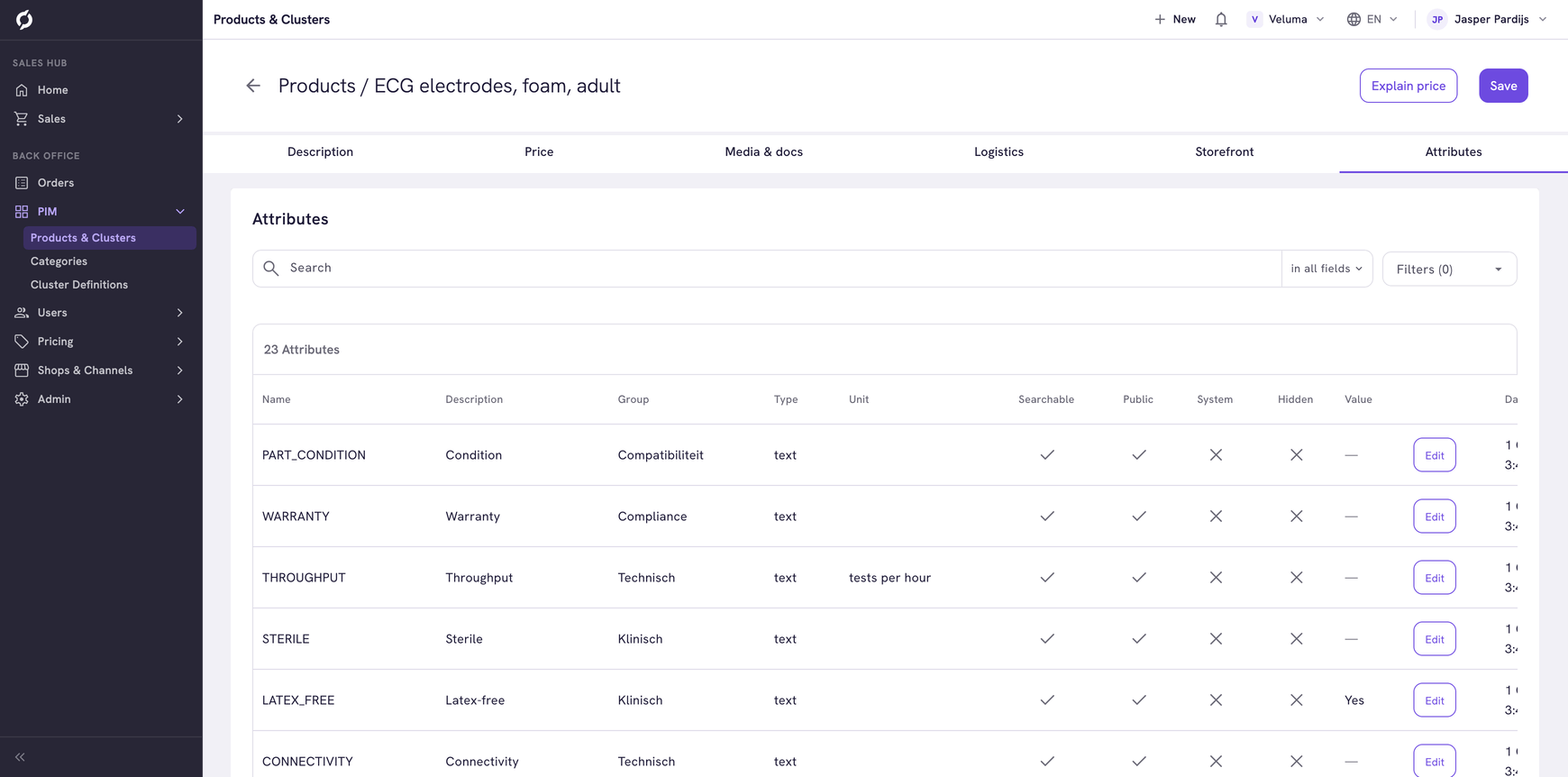The image size is (1568, 777).
Task: Click the PIM grid icon
Action: (22, 212)
